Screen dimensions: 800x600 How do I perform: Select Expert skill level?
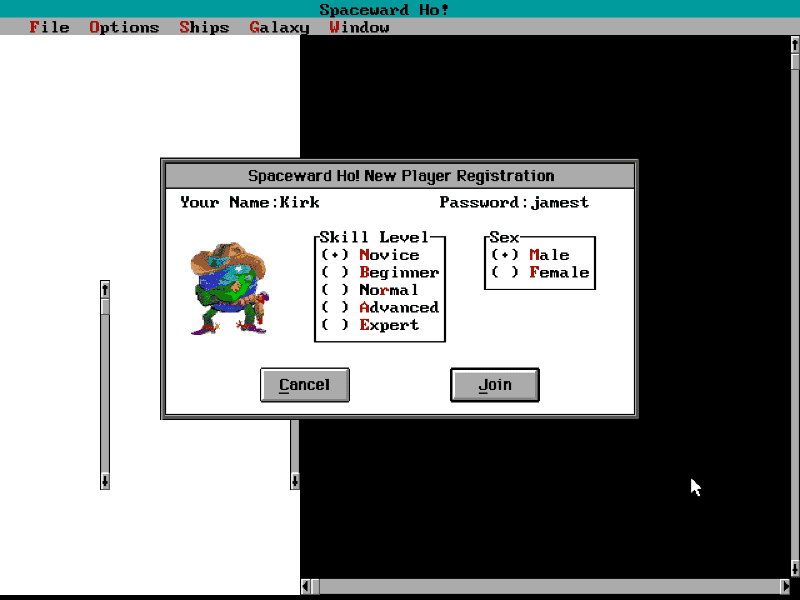click(336, 325)
